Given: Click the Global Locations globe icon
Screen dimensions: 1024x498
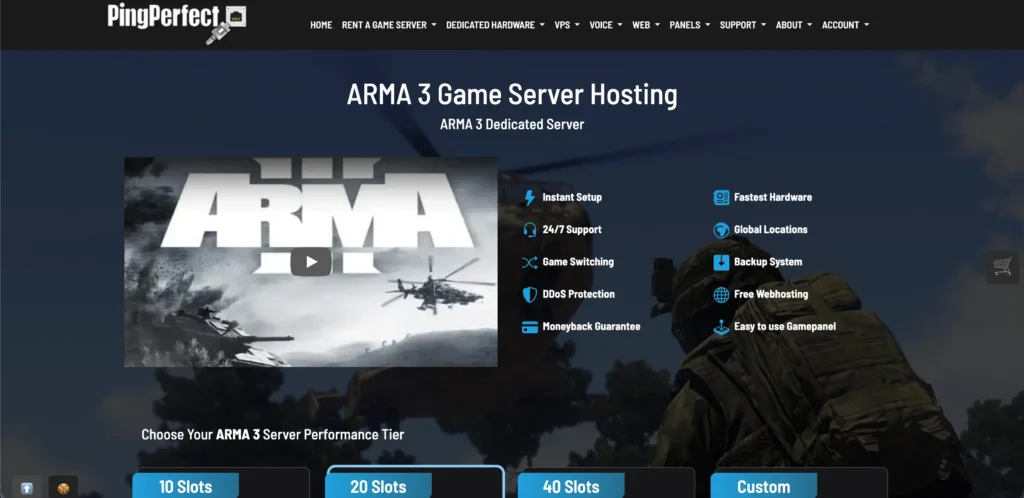Looking at the screenshot, I should pyautogui.click(x=721, y=230).
